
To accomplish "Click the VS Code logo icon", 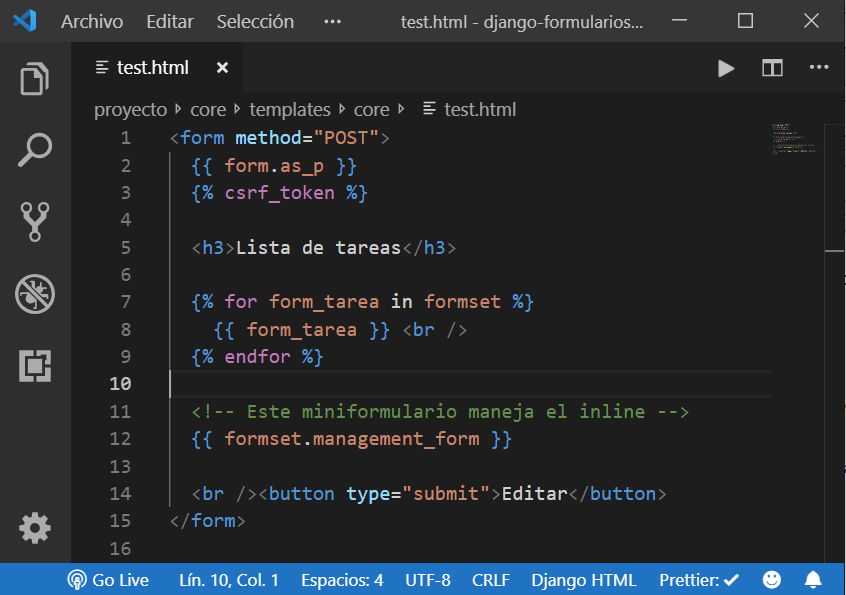I will pos(25,21).
